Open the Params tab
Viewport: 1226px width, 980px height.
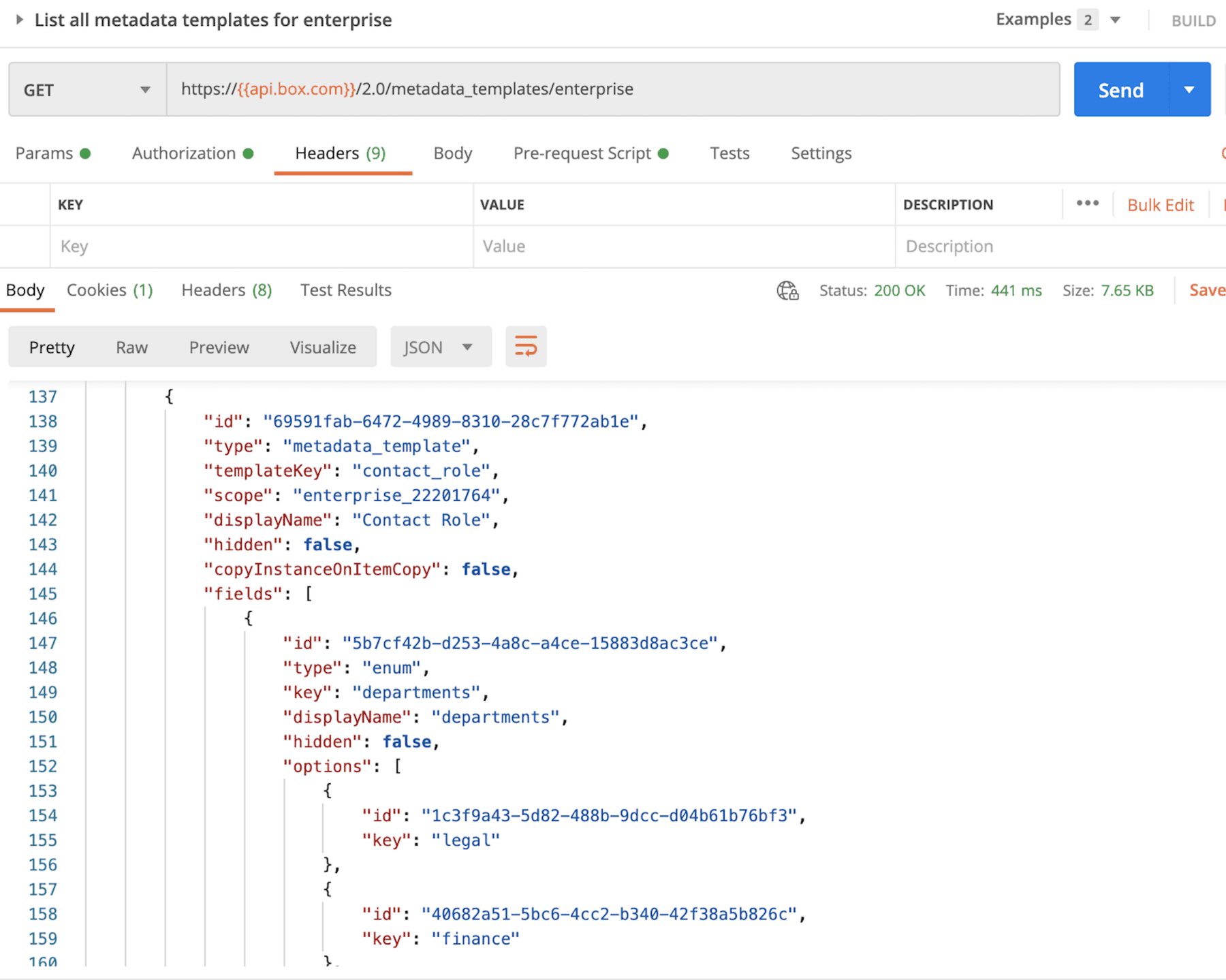(52, 153)
